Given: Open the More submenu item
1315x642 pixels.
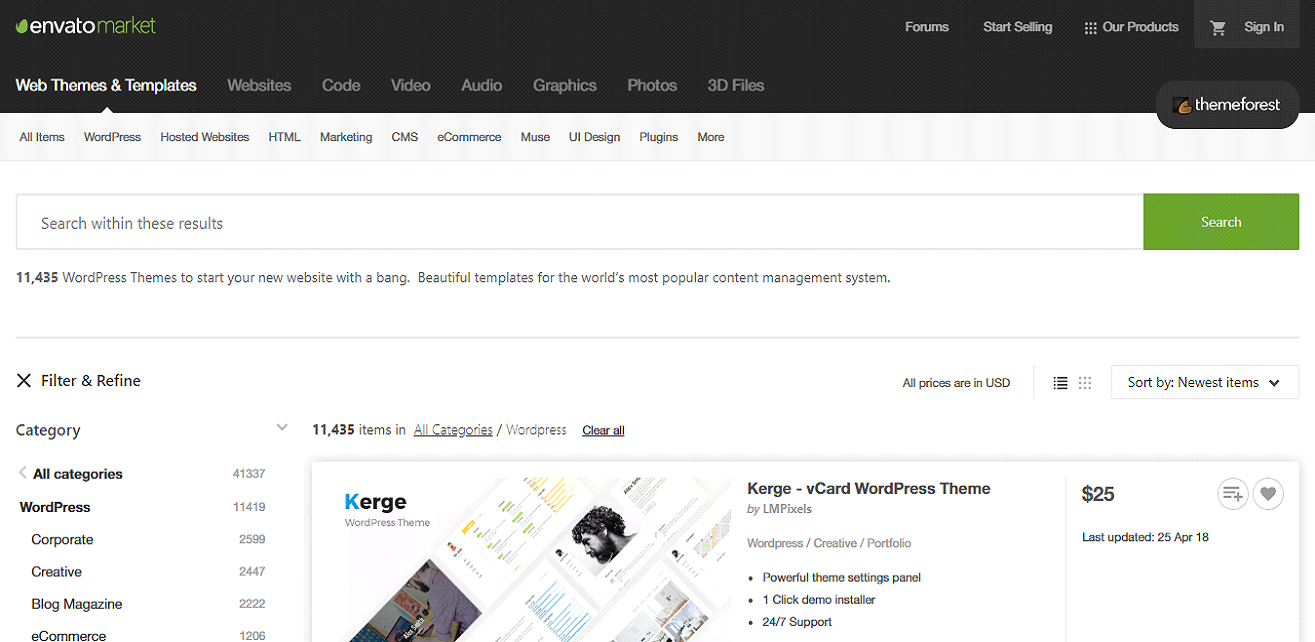Looking at the screenshot, I should 711,137.
